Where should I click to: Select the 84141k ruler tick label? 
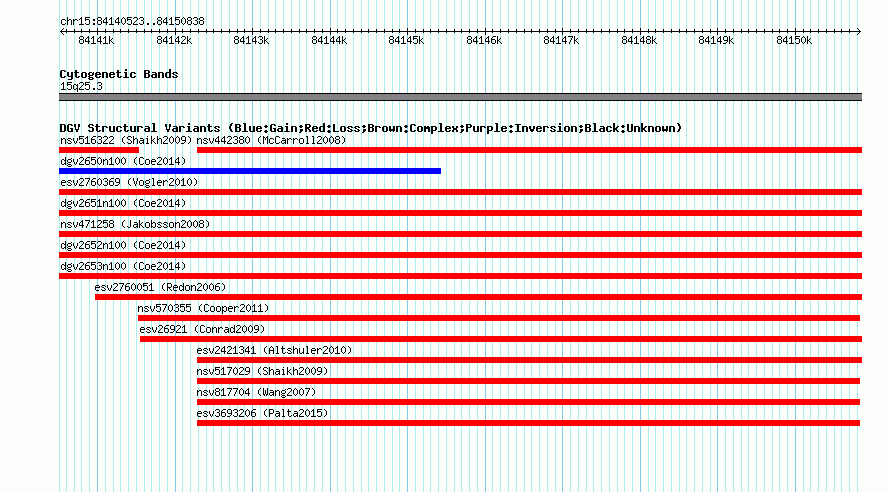pyautogui.click(x=96, y=40)
